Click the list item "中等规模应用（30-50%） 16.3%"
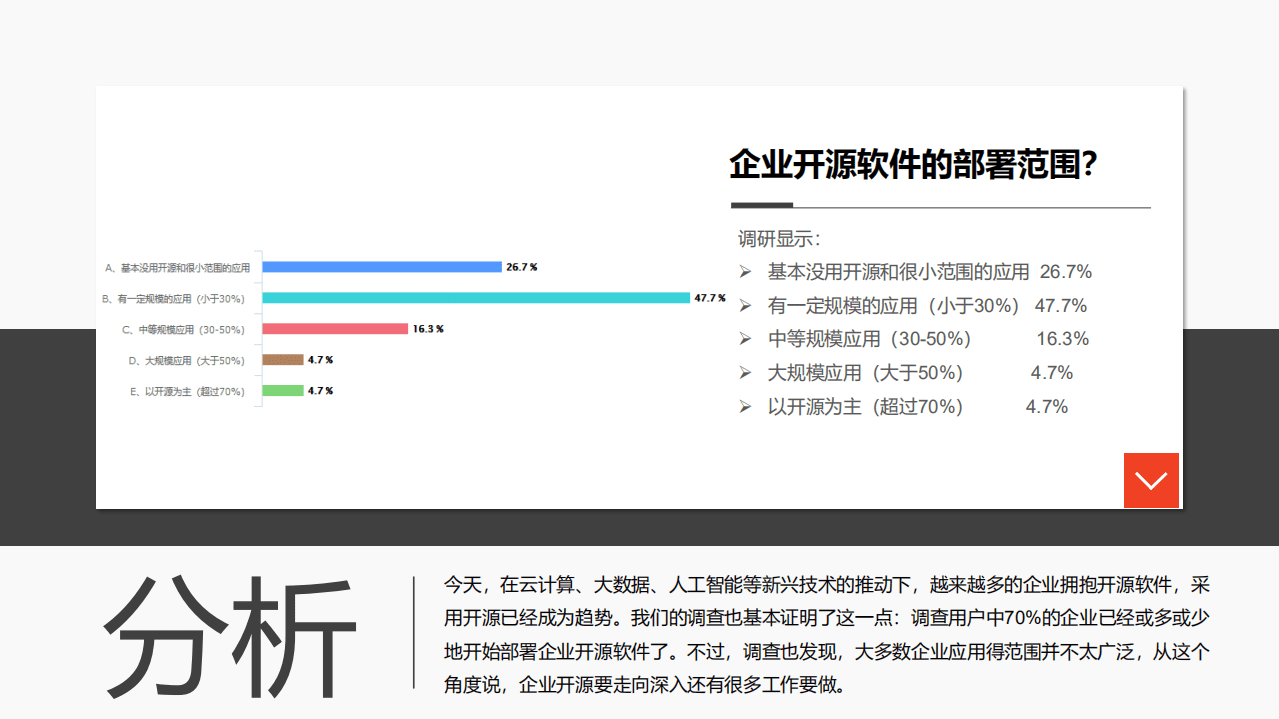The image size is (1279, 719). tap(925, 338)
